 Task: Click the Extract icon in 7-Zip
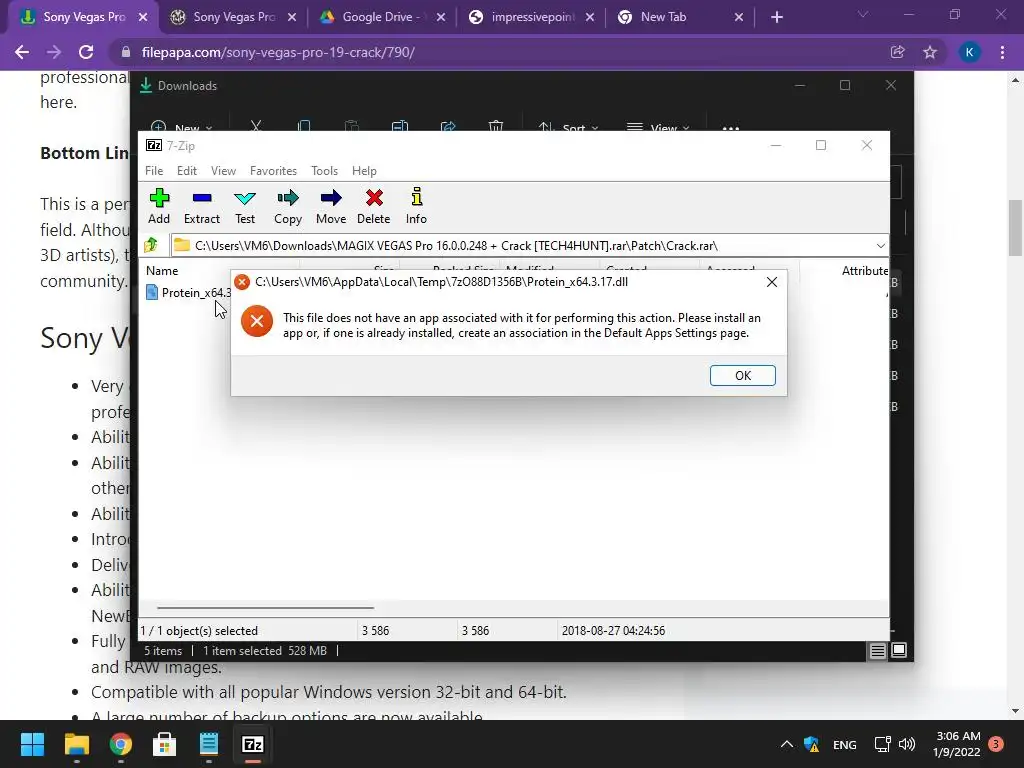point(202,206)
